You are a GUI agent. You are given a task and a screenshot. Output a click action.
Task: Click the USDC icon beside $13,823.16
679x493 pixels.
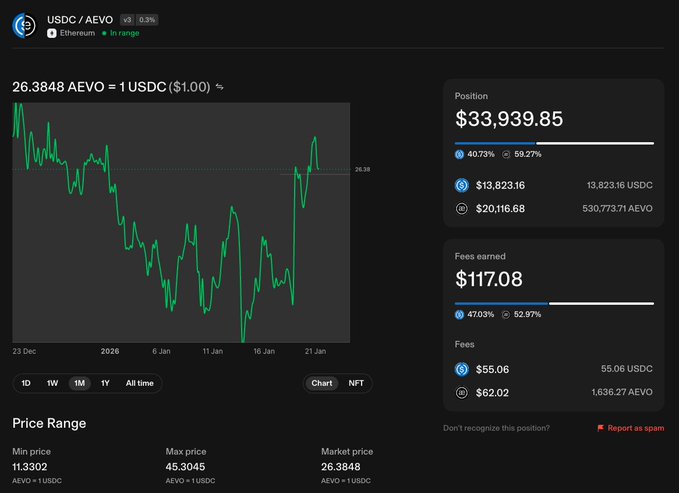click(462, 185)
